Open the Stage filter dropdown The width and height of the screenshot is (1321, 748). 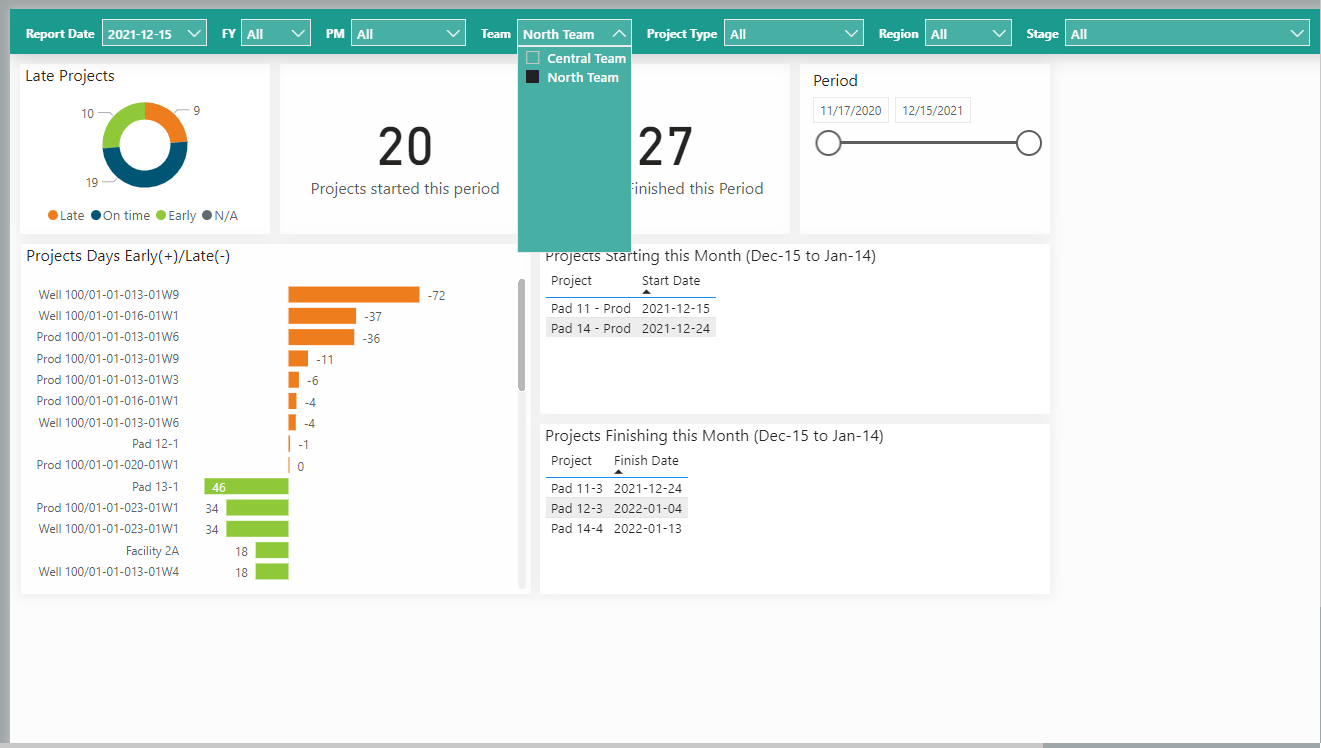1187,34
